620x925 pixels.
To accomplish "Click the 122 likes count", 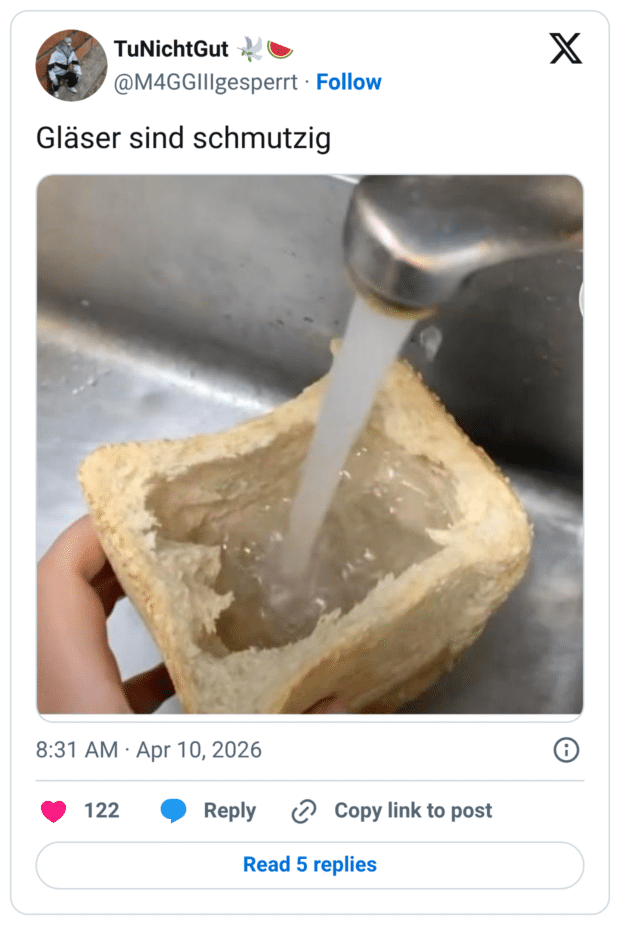I will tap(101, 811).
